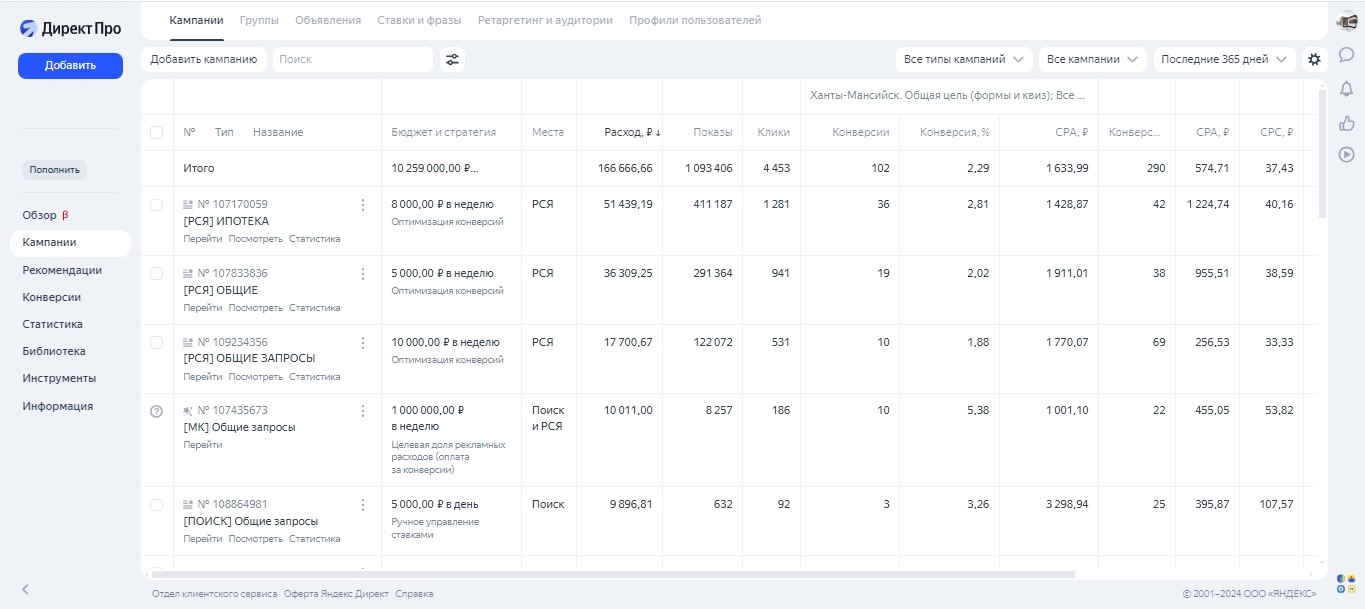Open the chat messages icon in right sidebar
The width and height of the screenshot is (1365, 609).
pyautogui.click(x=1346, y=55)
